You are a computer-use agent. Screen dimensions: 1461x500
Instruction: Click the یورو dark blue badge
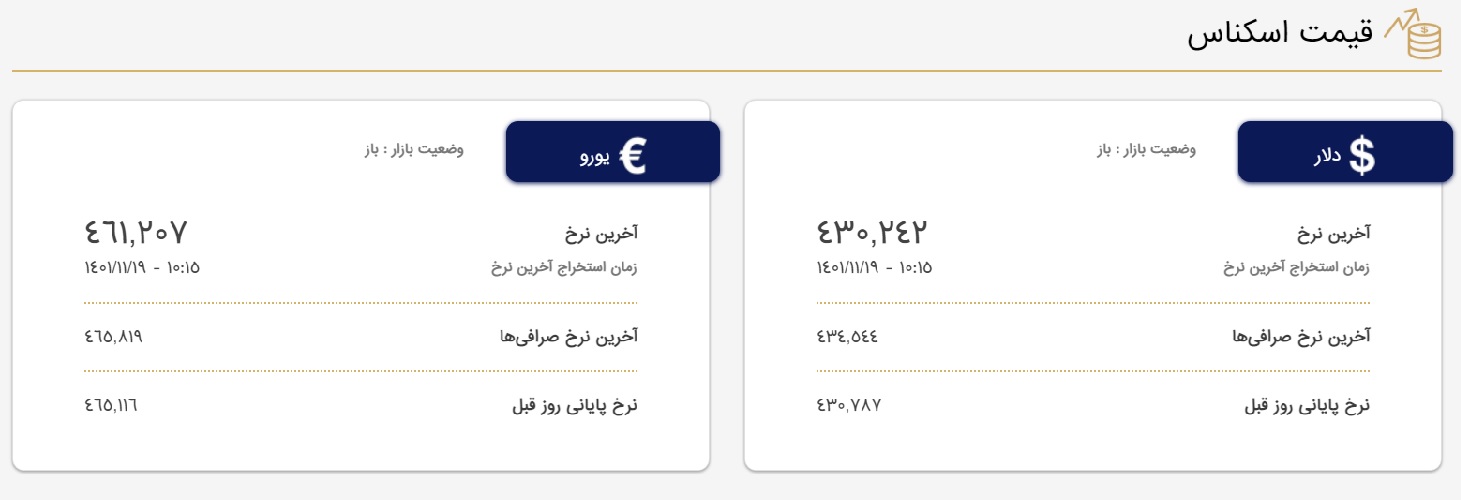tap(613, 152)
